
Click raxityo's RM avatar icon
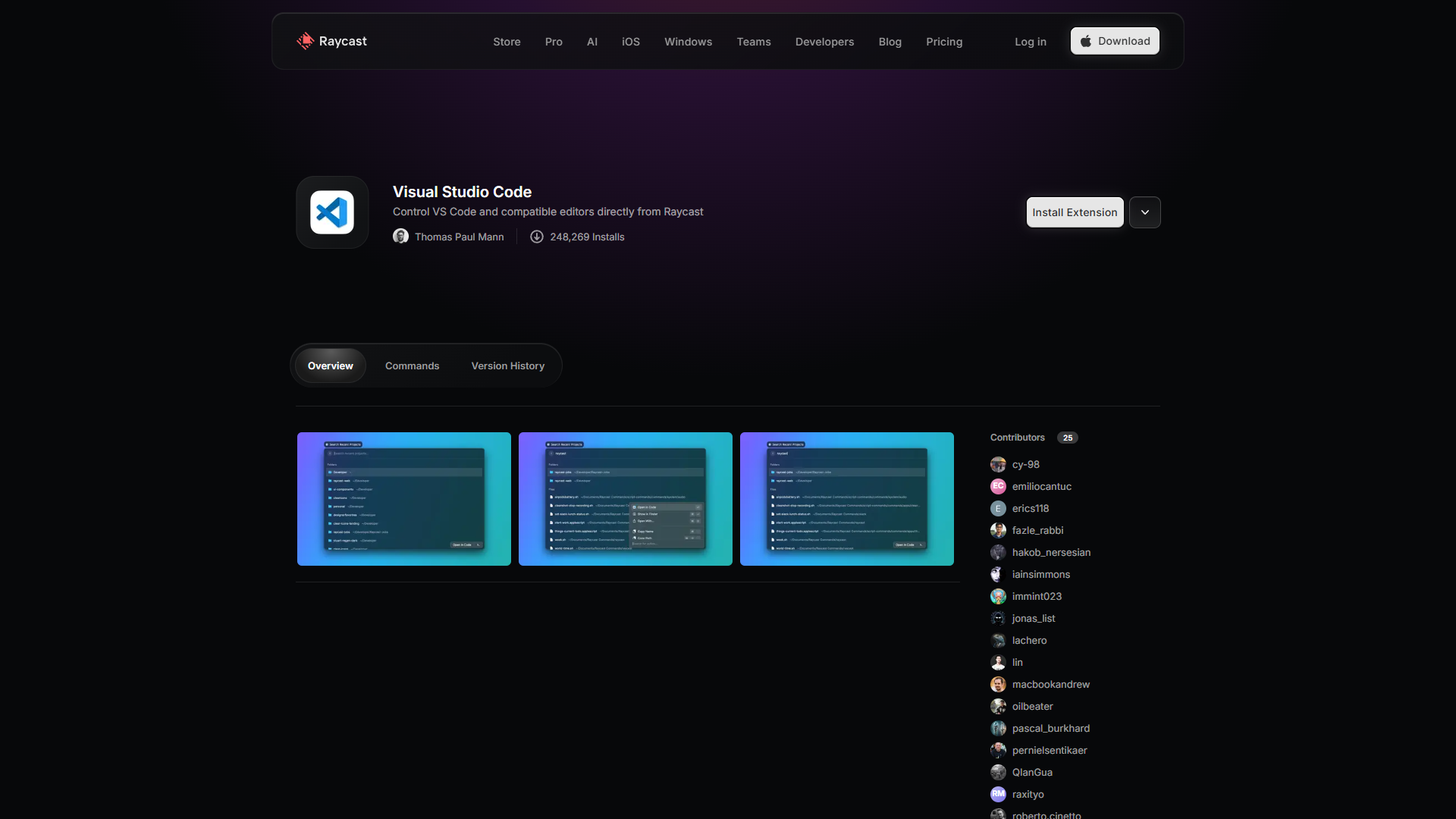click(998, 794)
